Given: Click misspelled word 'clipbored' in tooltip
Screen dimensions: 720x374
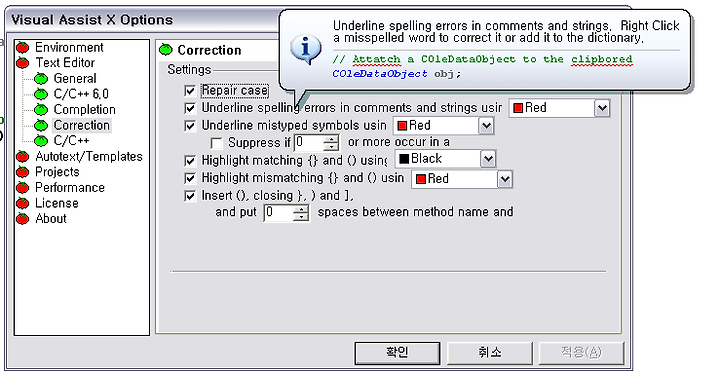Looking at the screenshot, I should tap(602, 60).
